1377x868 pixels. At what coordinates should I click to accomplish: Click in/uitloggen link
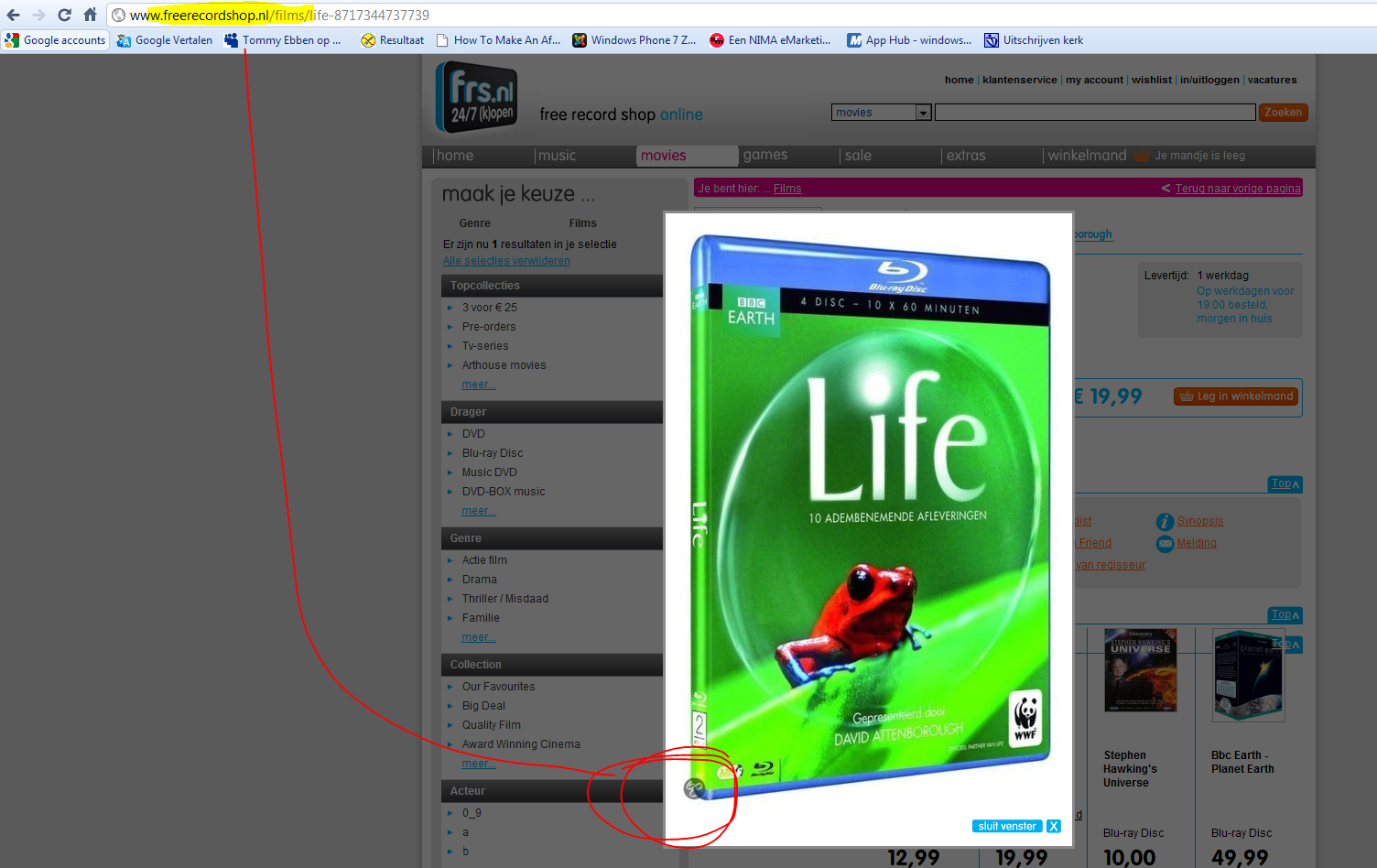(x=1209, y=80)
